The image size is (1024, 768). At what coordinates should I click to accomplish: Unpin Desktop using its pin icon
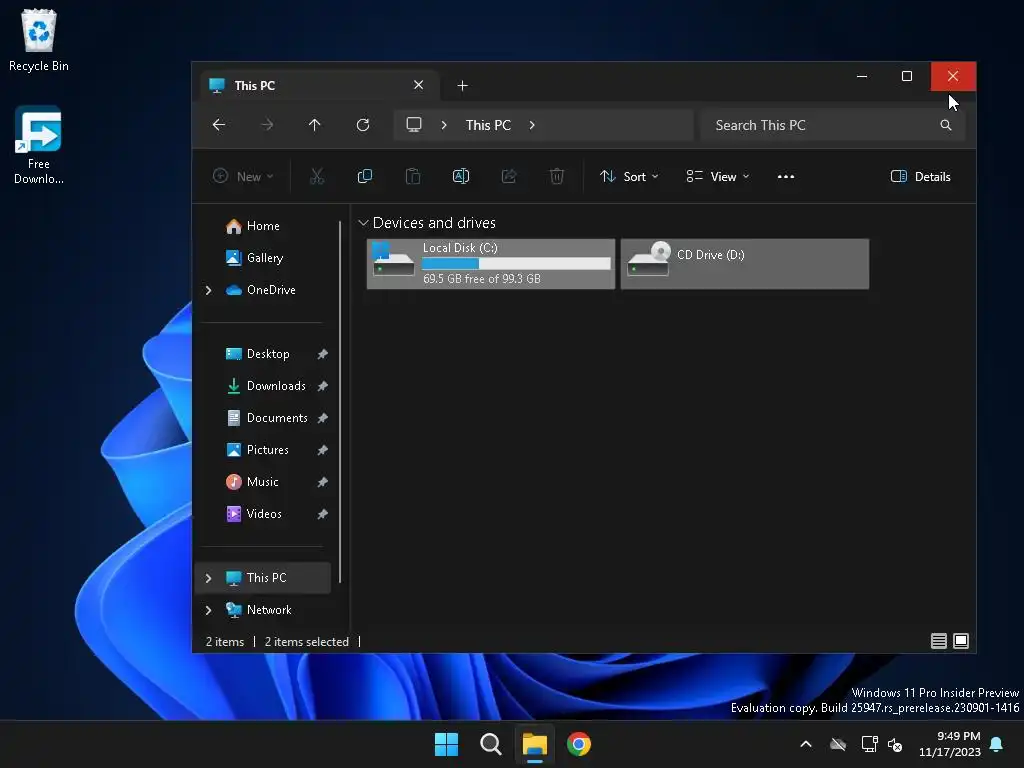pyautogui.click(x=323, y=354)
